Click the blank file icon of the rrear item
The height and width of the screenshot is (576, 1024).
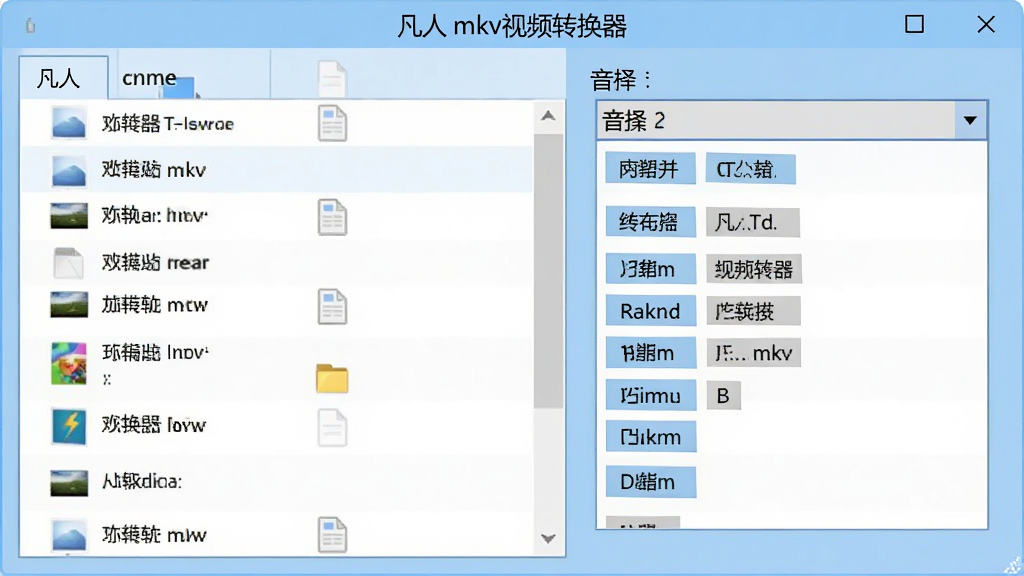(69, 263)
